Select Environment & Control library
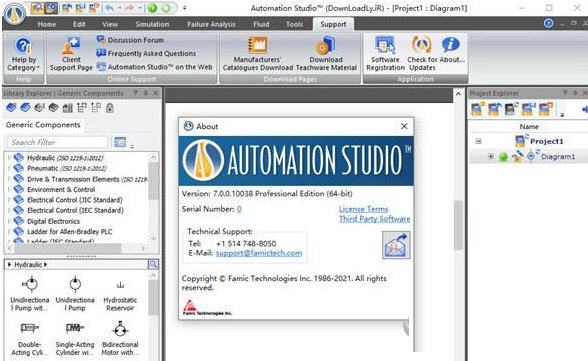 coord(61,189)
